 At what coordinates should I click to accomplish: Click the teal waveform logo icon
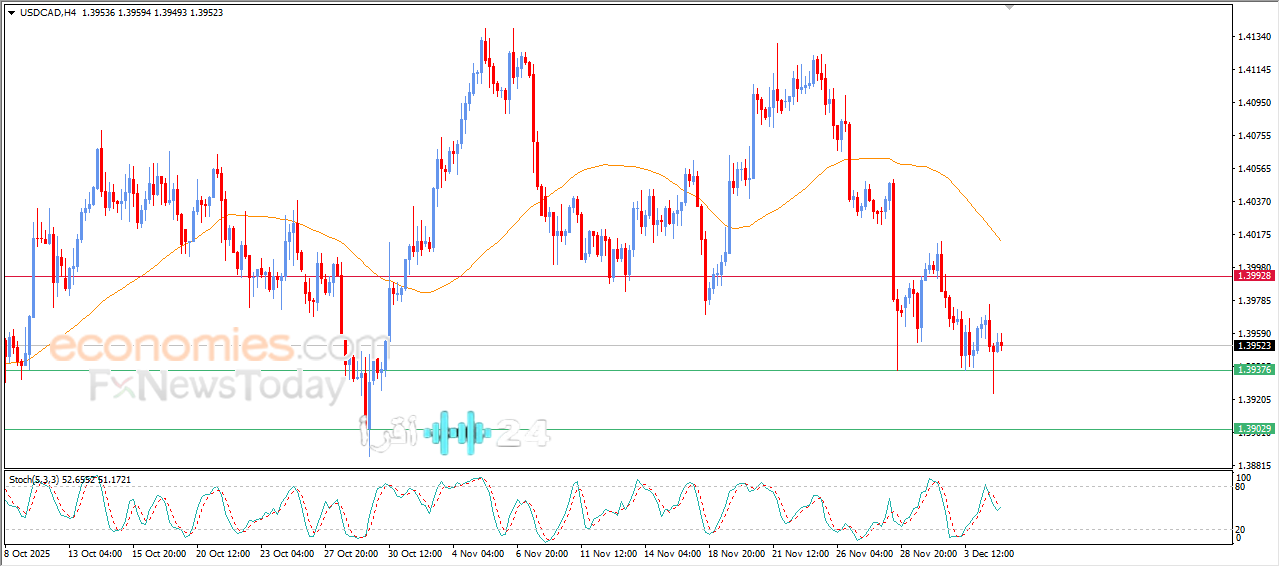[x=458, y=432]
